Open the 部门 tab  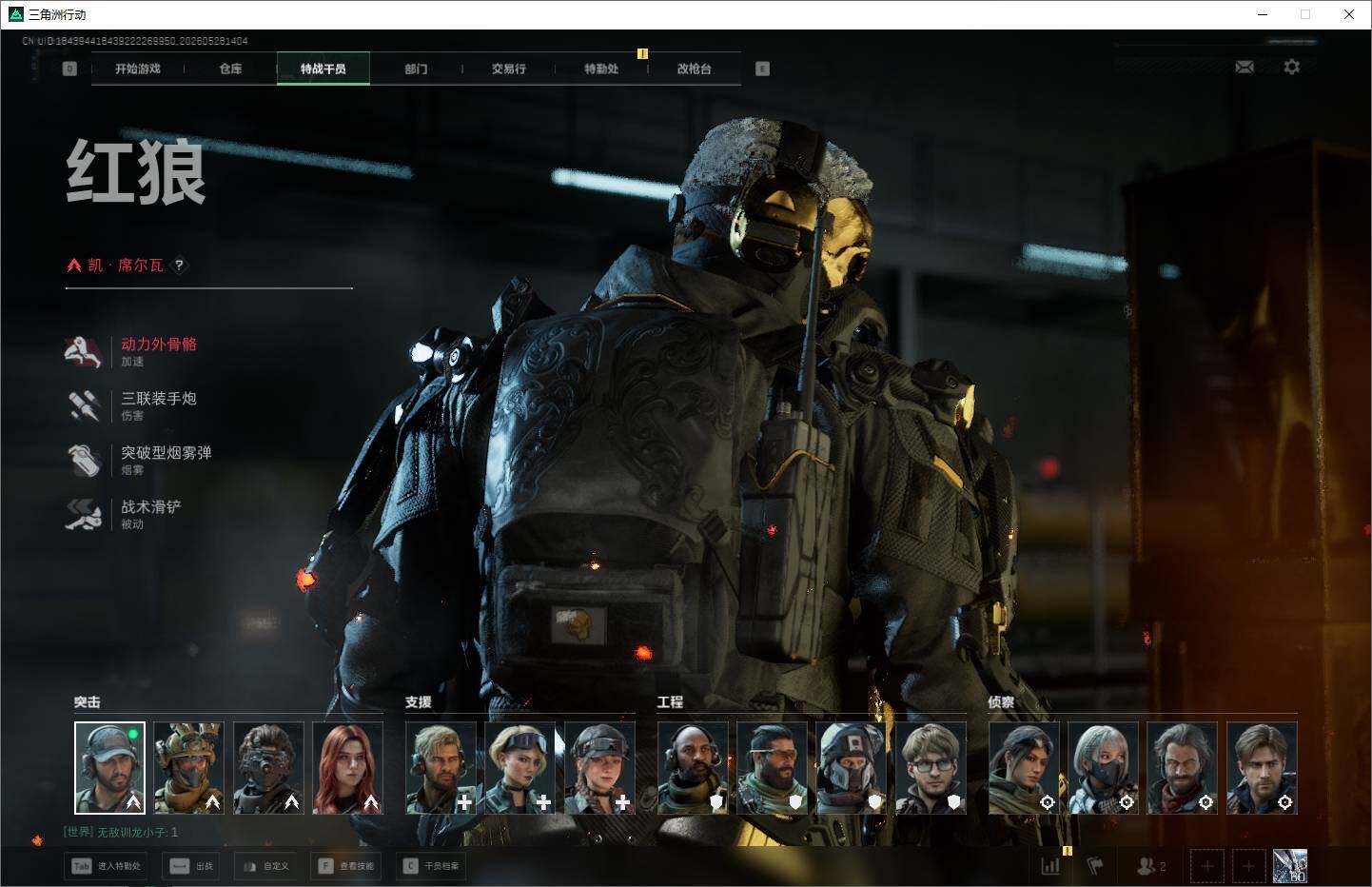coord(416,69)
